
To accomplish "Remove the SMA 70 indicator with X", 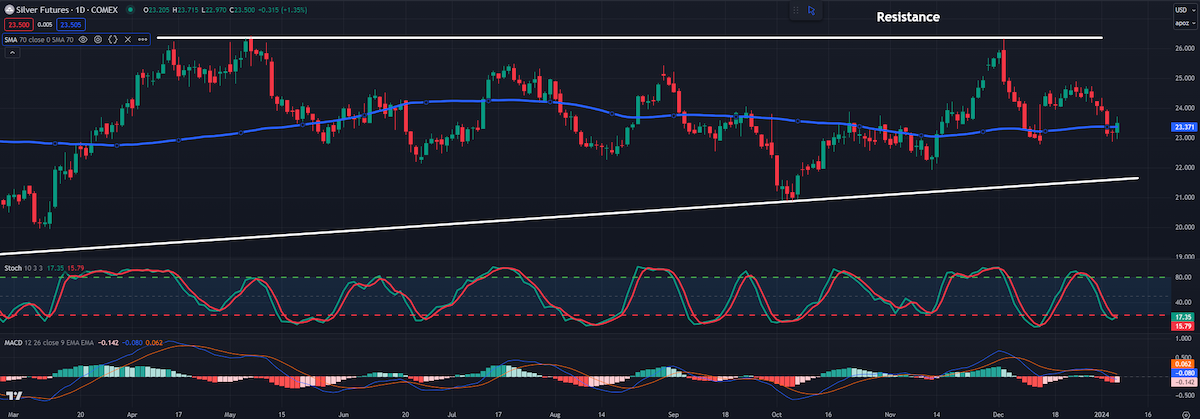I will click(x=128, y=39).
